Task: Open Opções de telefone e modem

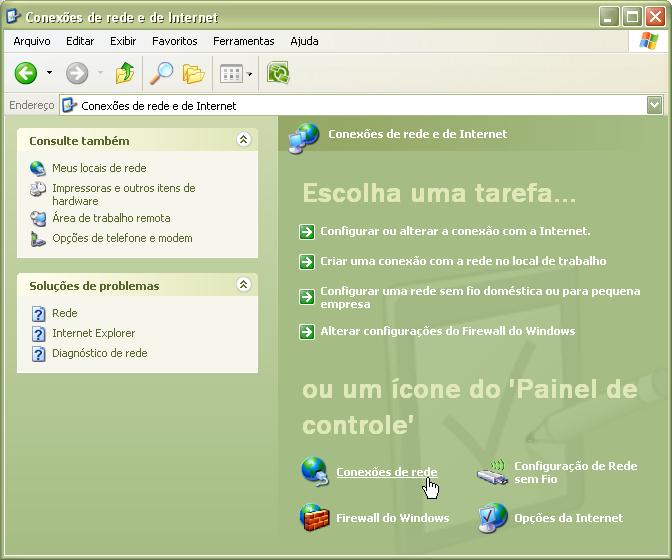Action: click(x=122, y=238)
